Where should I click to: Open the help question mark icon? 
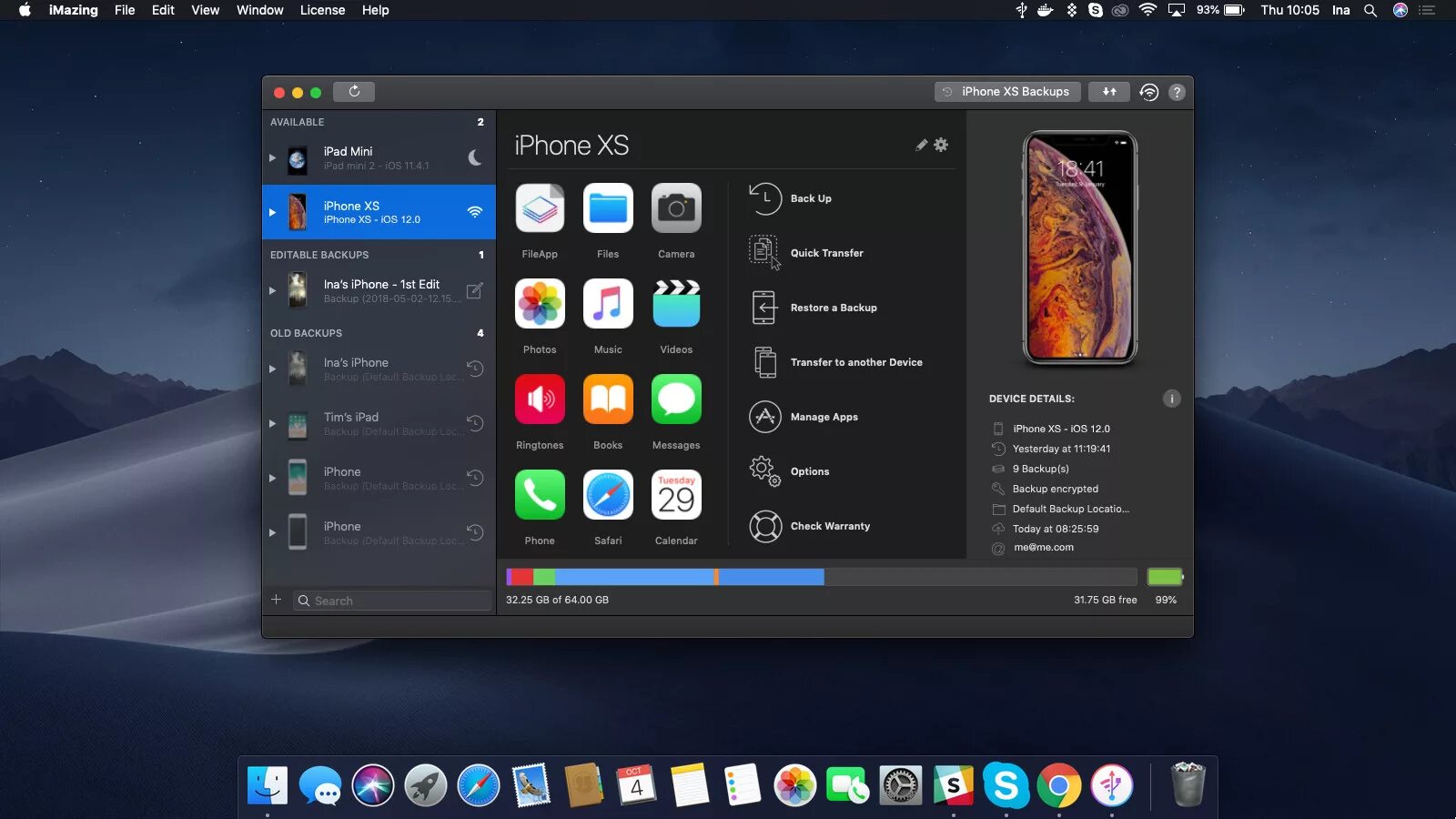click(x=1177, y=92)
